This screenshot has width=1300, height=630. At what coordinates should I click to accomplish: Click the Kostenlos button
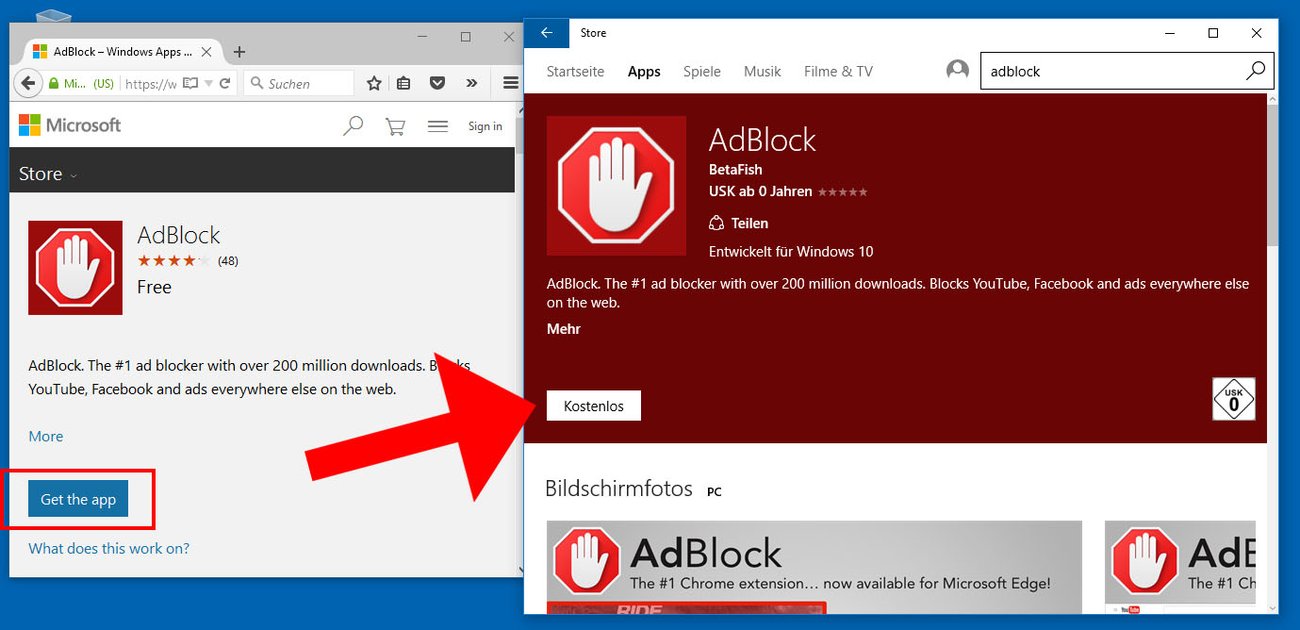click(593, 405)
